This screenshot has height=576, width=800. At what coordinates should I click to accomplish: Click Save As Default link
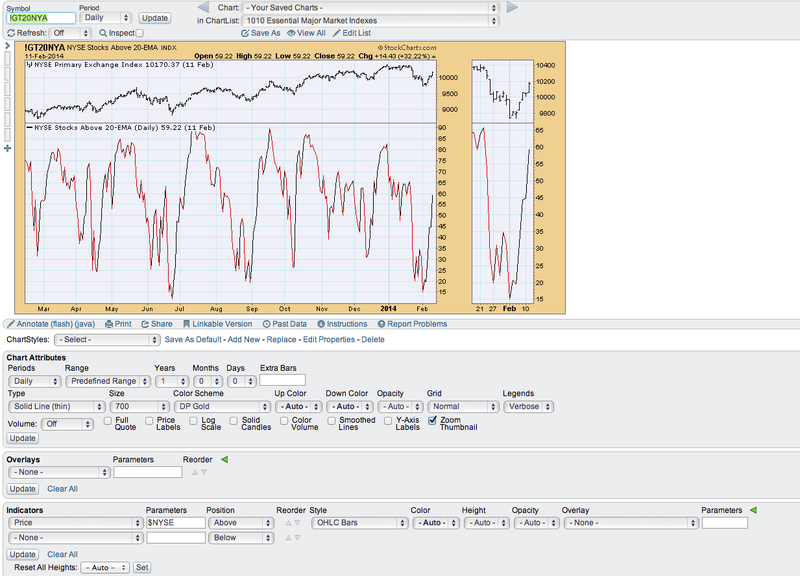tap(193, 340)
